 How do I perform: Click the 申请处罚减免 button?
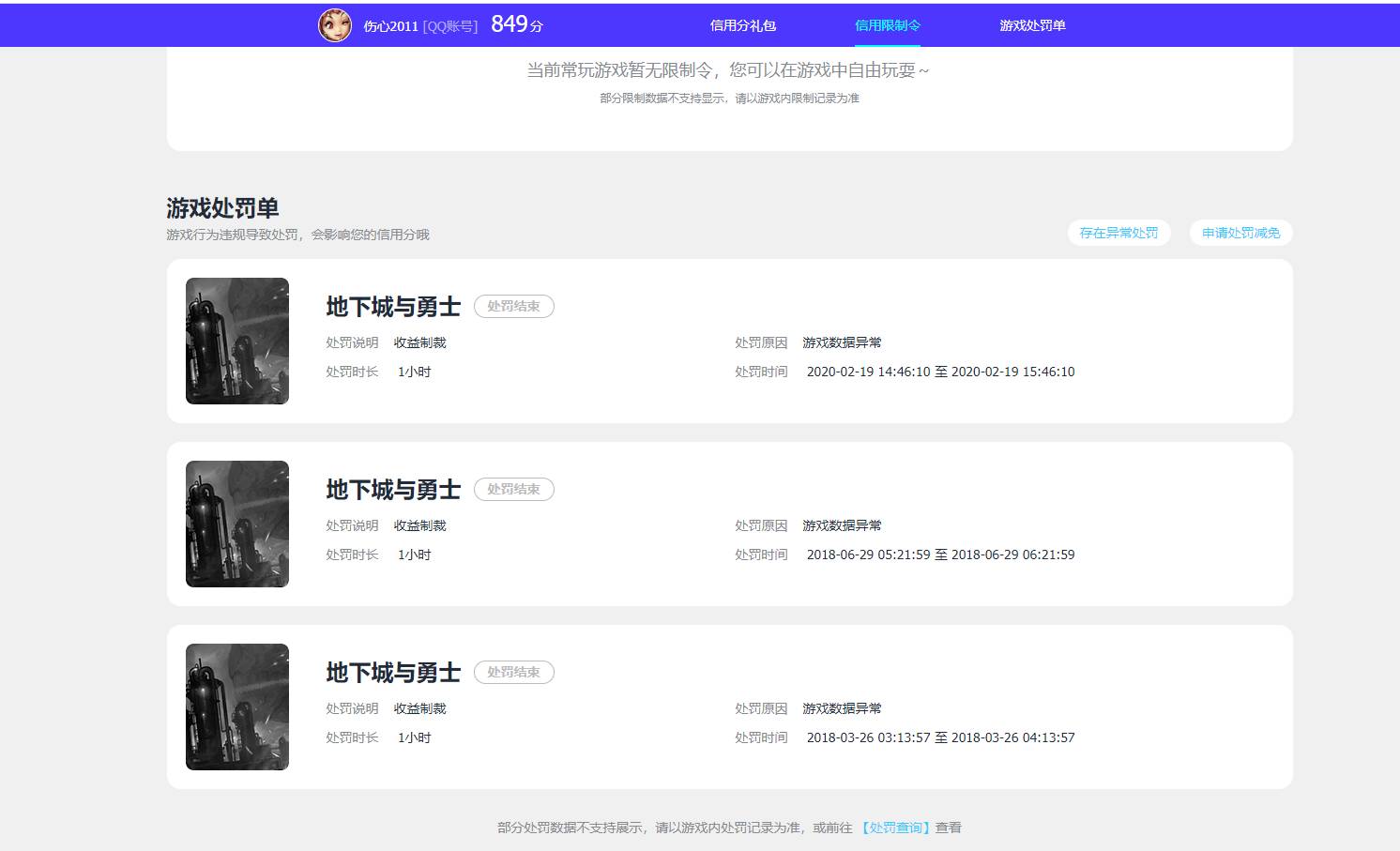tap(1240, 233)
